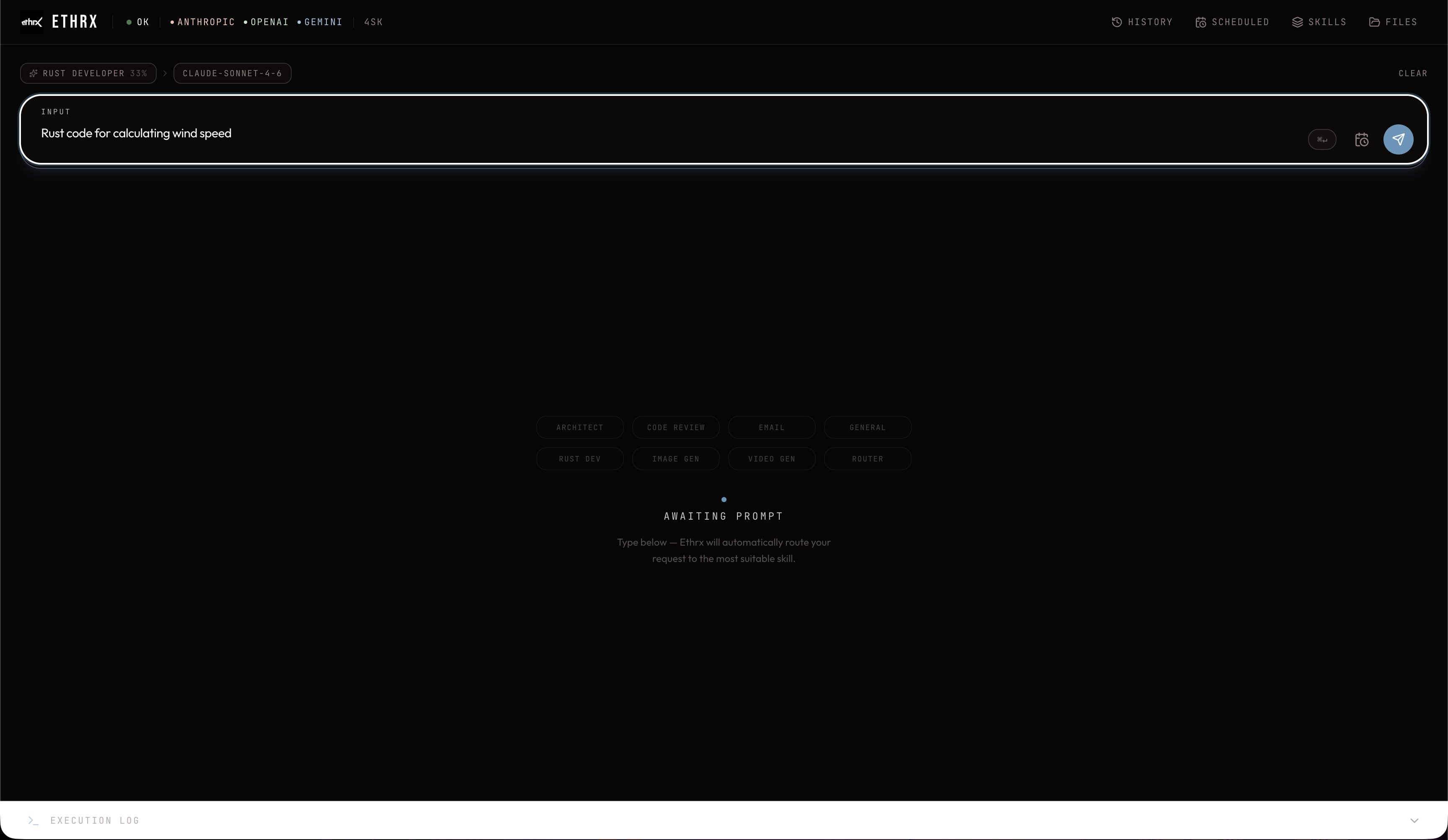
Task: Select the General skill chip
Action: [x=868, y=427]
